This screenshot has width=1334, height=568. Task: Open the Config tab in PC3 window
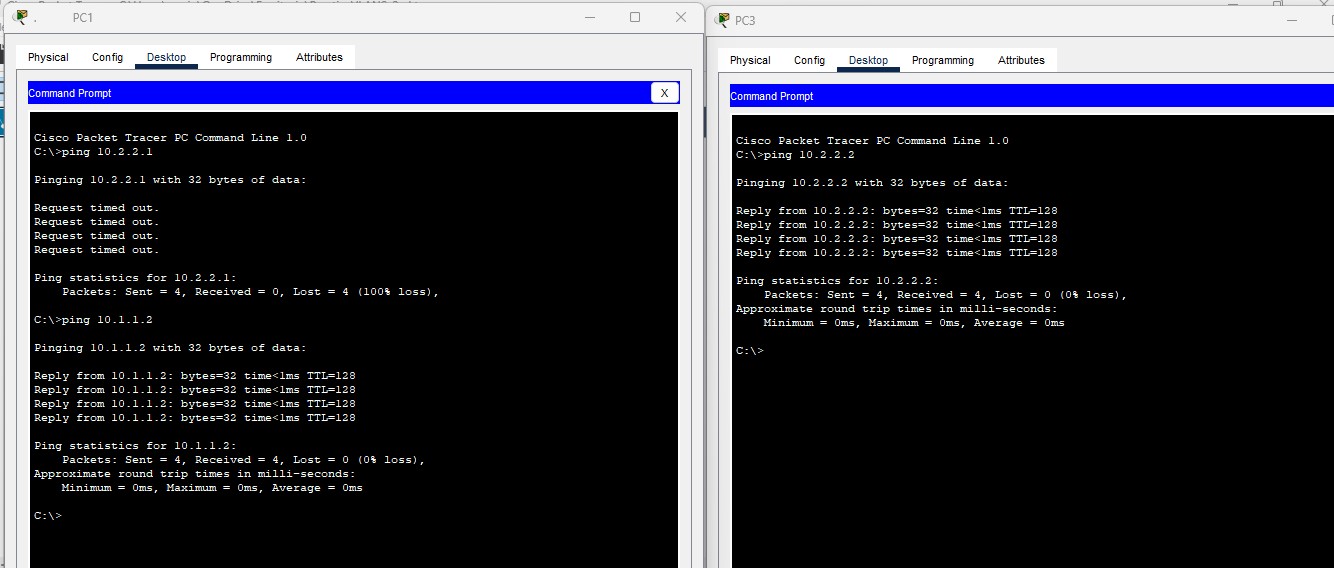click(x=809, y=60)
